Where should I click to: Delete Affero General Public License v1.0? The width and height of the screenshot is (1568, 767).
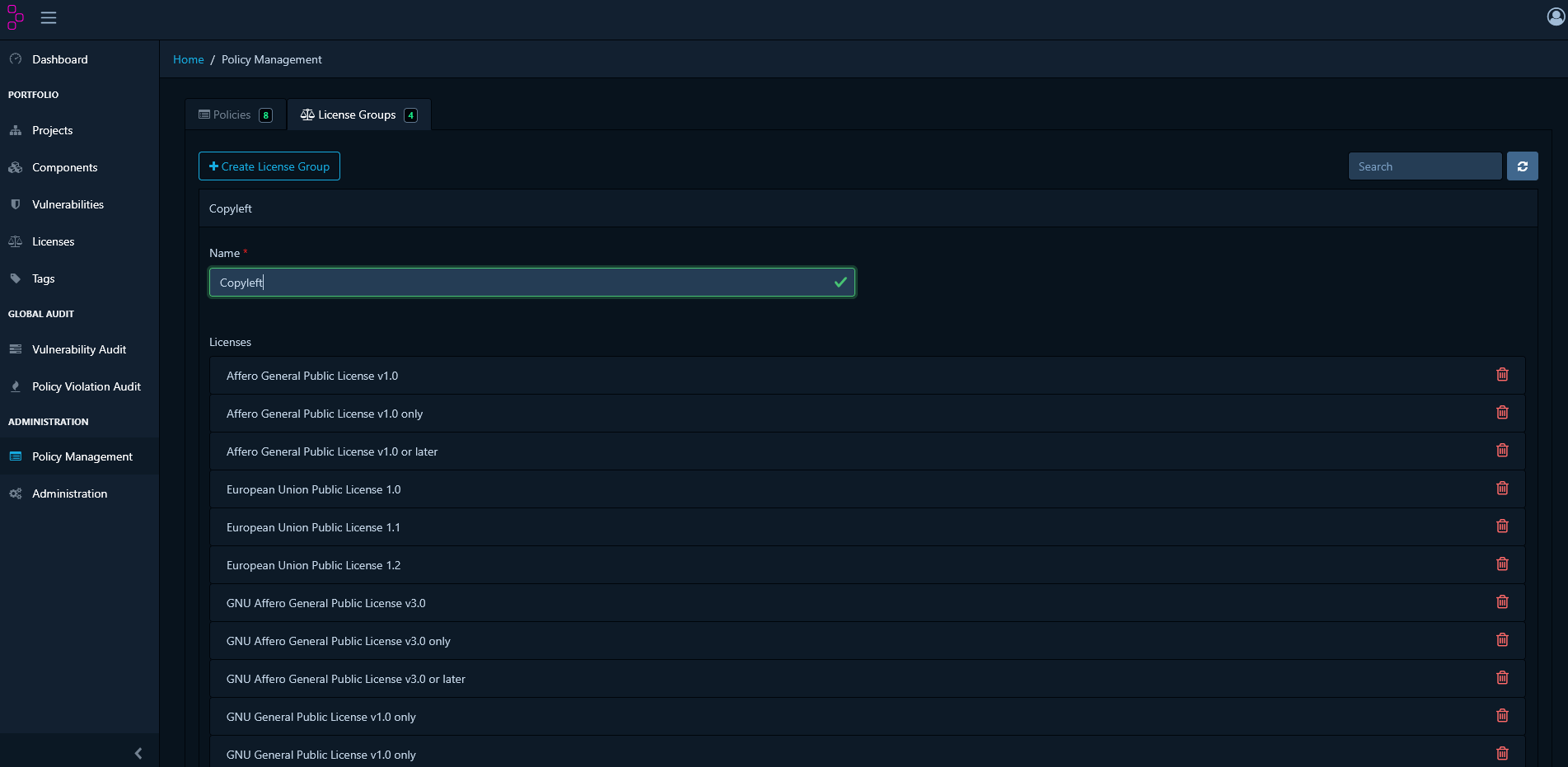1502,375
